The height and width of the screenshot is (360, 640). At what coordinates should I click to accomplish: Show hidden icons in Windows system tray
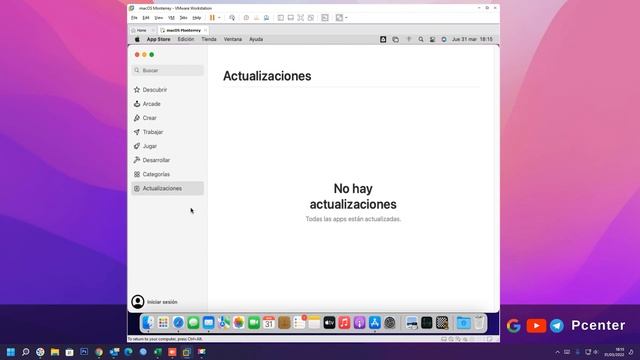(x=558, y=352)
